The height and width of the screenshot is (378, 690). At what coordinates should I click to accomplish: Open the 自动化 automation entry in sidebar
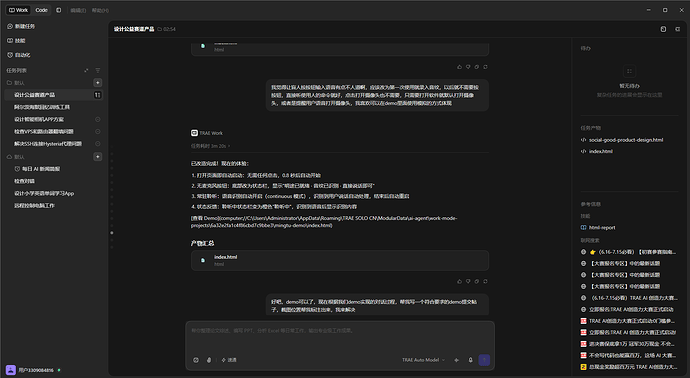(18, 55)
